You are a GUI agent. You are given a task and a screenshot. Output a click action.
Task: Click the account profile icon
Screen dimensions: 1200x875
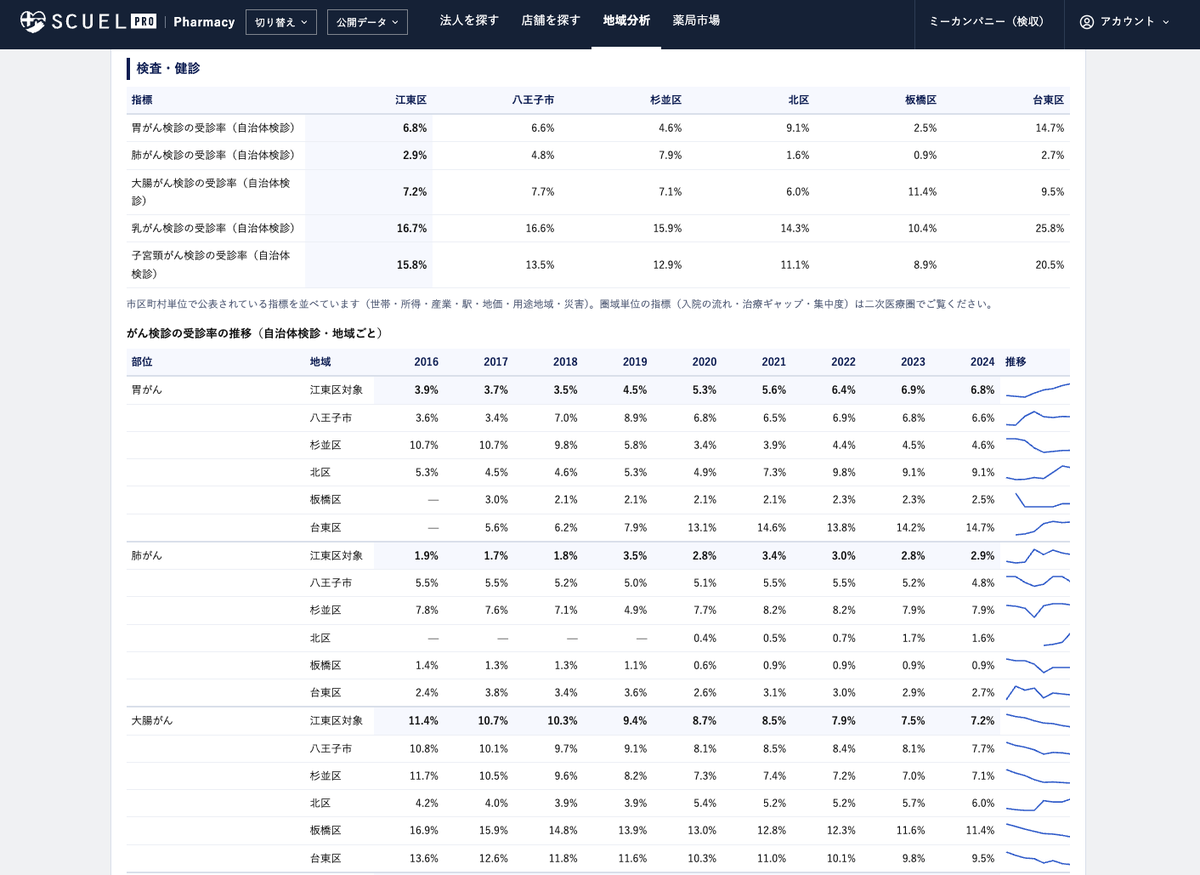pyautogui.click(x=1087, y=21)
